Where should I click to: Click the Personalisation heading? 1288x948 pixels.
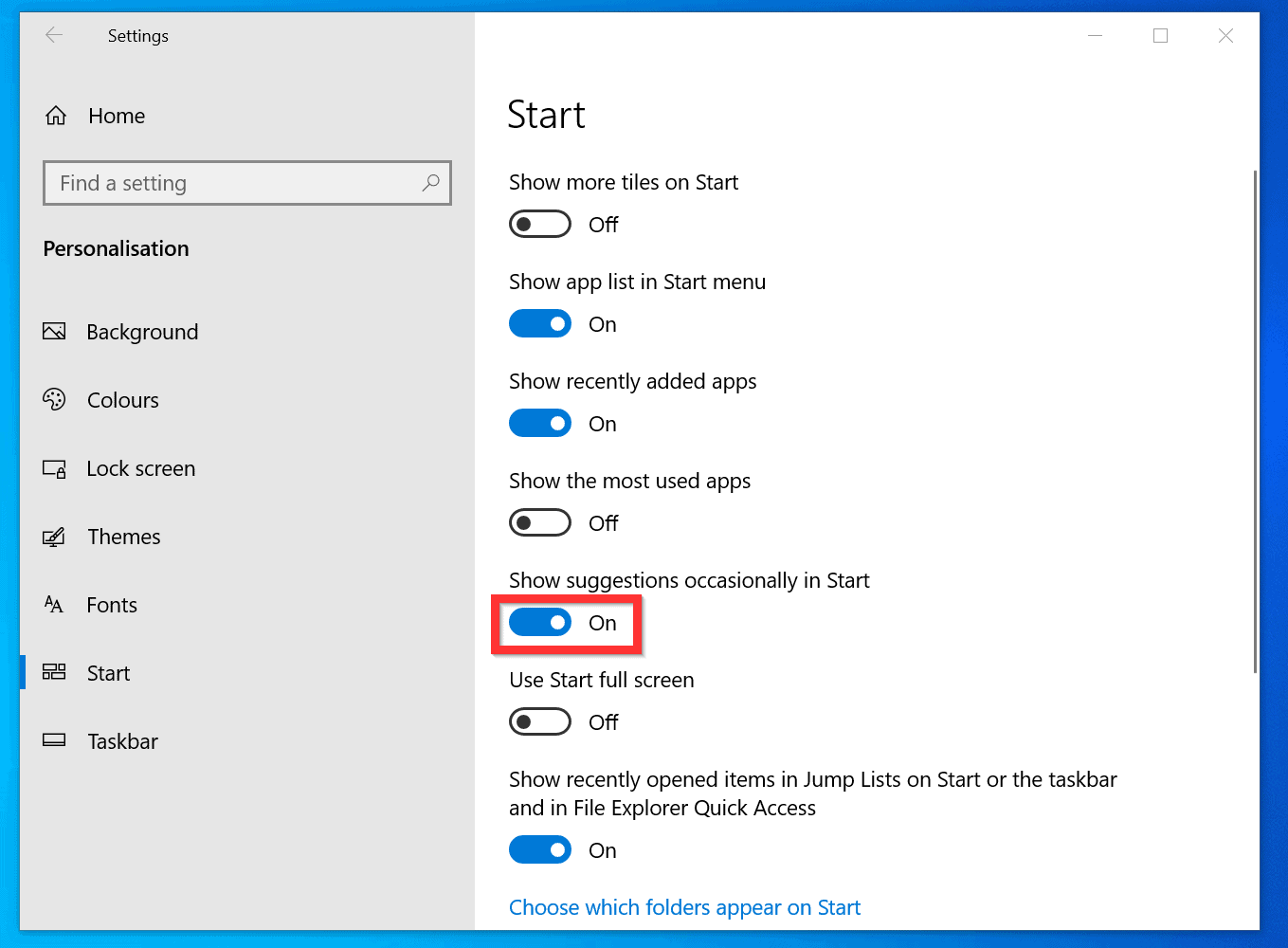click(x=117, y=248)
